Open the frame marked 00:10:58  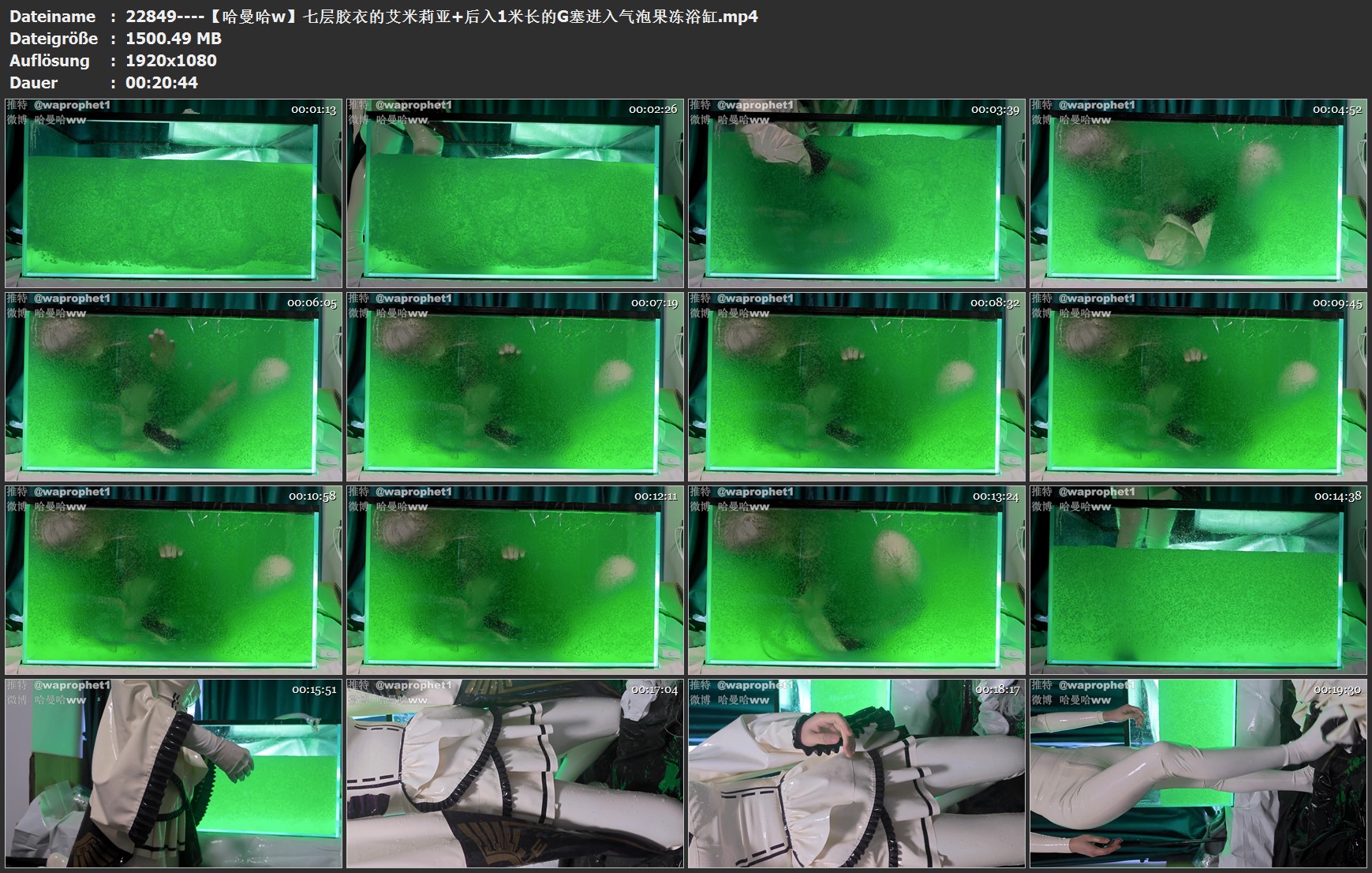point(174,579)
